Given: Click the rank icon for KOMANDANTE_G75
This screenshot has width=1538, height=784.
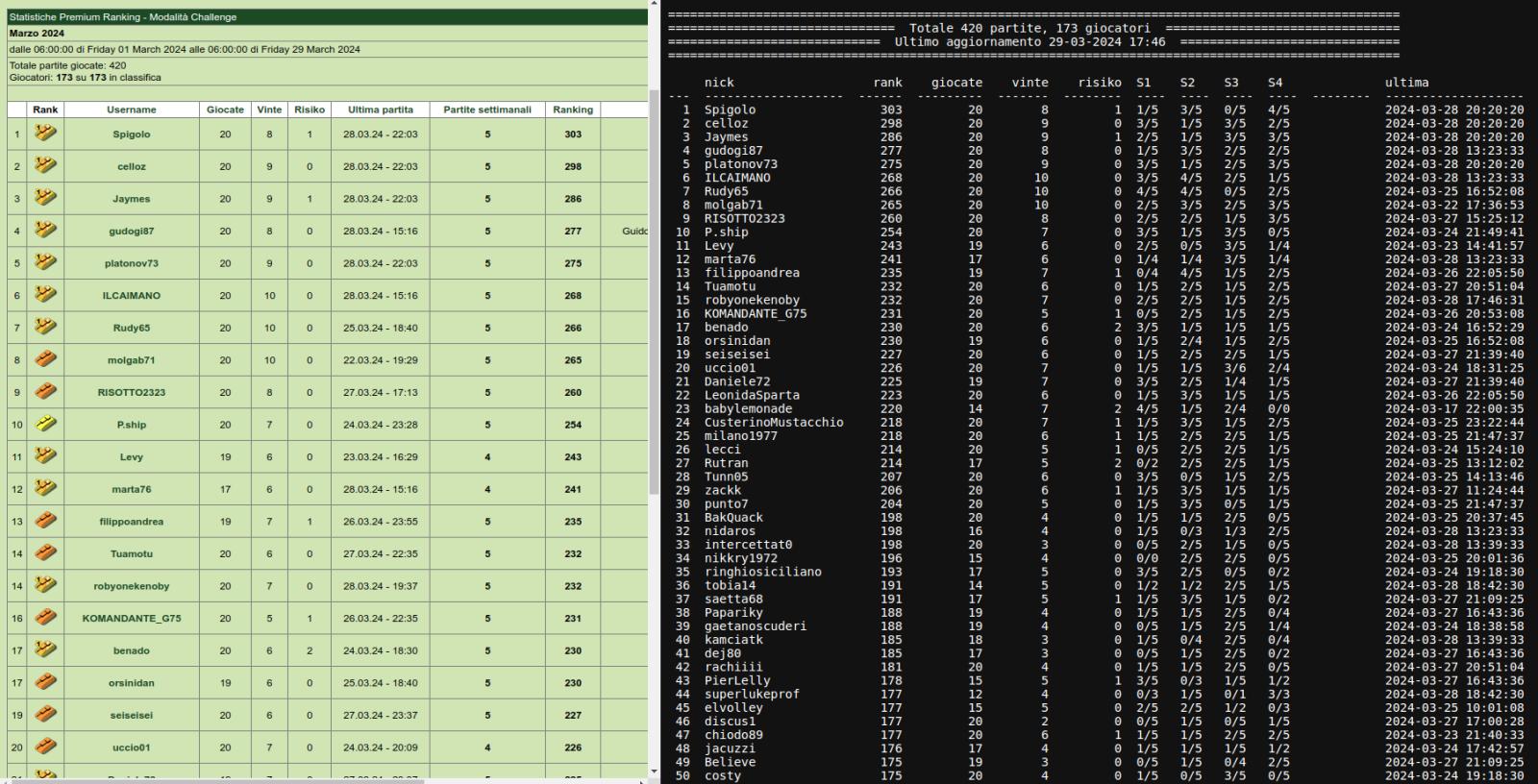Looking at the screenshot, I should tap(45, 618).
